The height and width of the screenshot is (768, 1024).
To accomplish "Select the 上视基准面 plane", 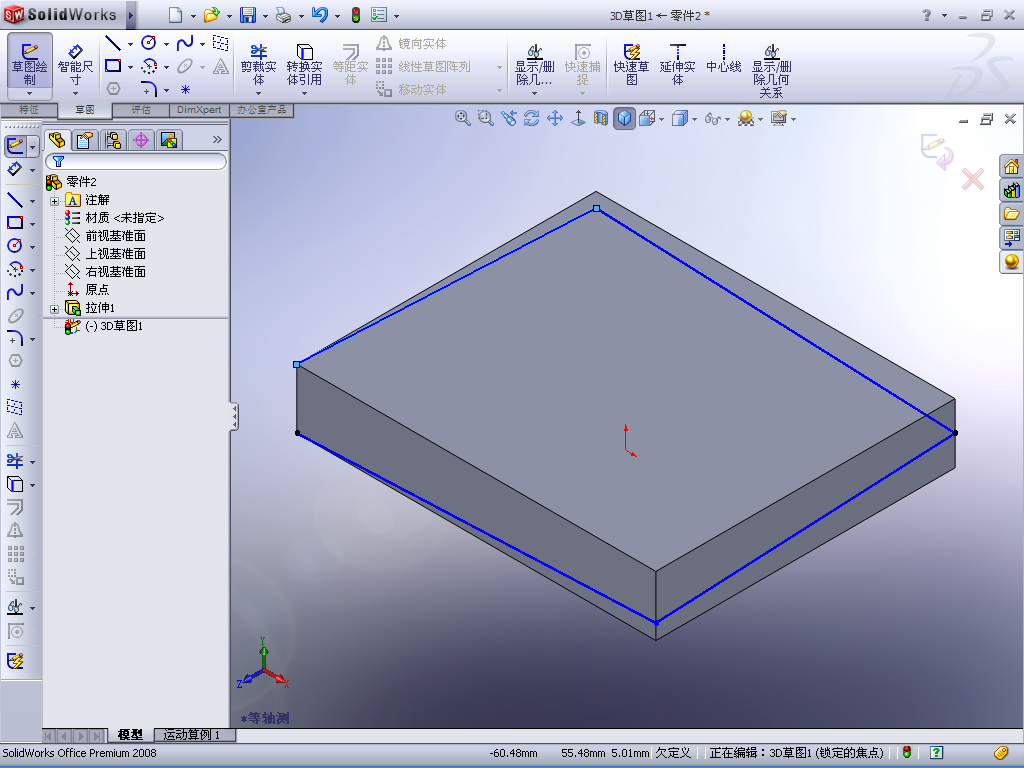I will (x=106, y=253).
